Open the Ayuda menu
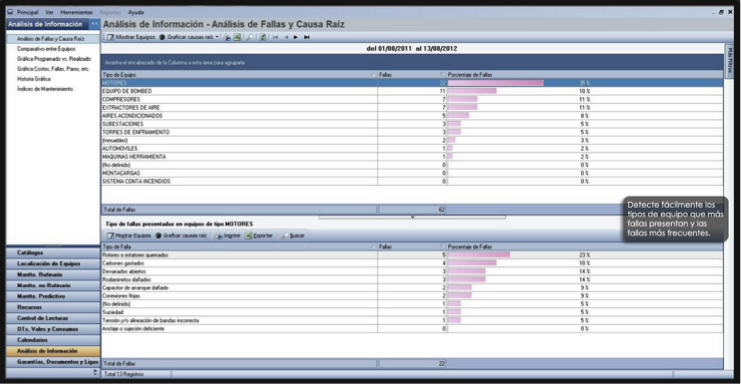 pos(136,12)
